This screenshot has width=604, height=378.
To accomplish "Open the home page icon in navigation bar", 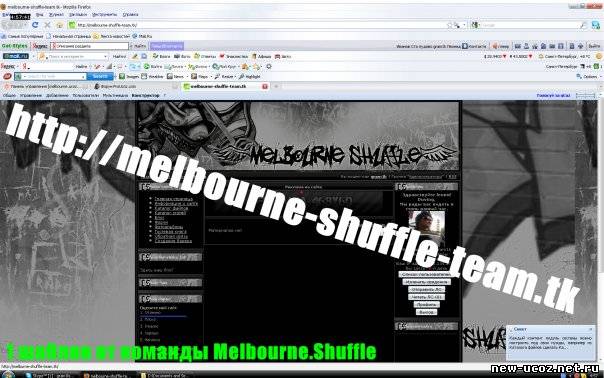I will pos(60,25).
